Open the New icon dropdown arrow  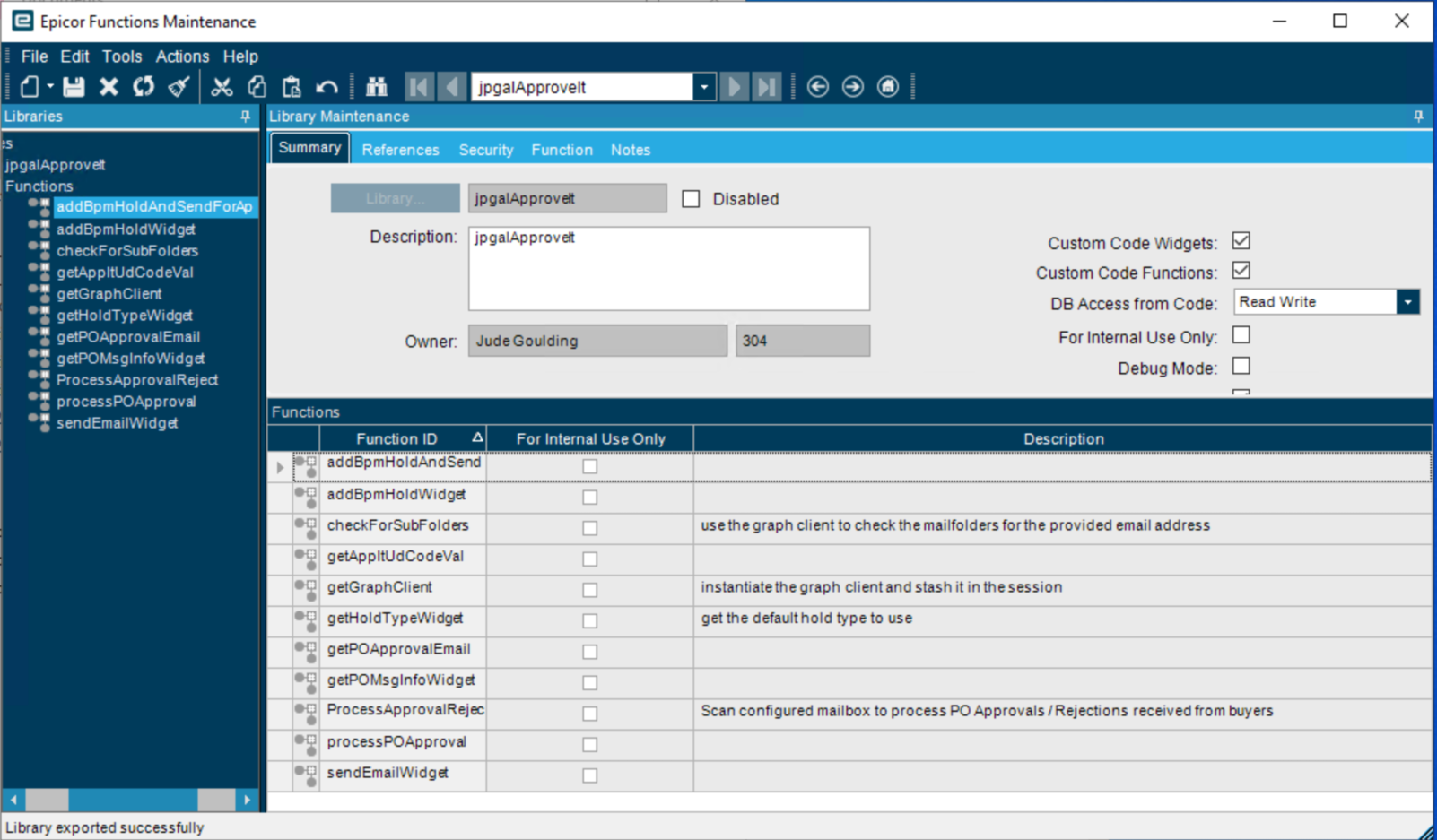pos(50,87)
